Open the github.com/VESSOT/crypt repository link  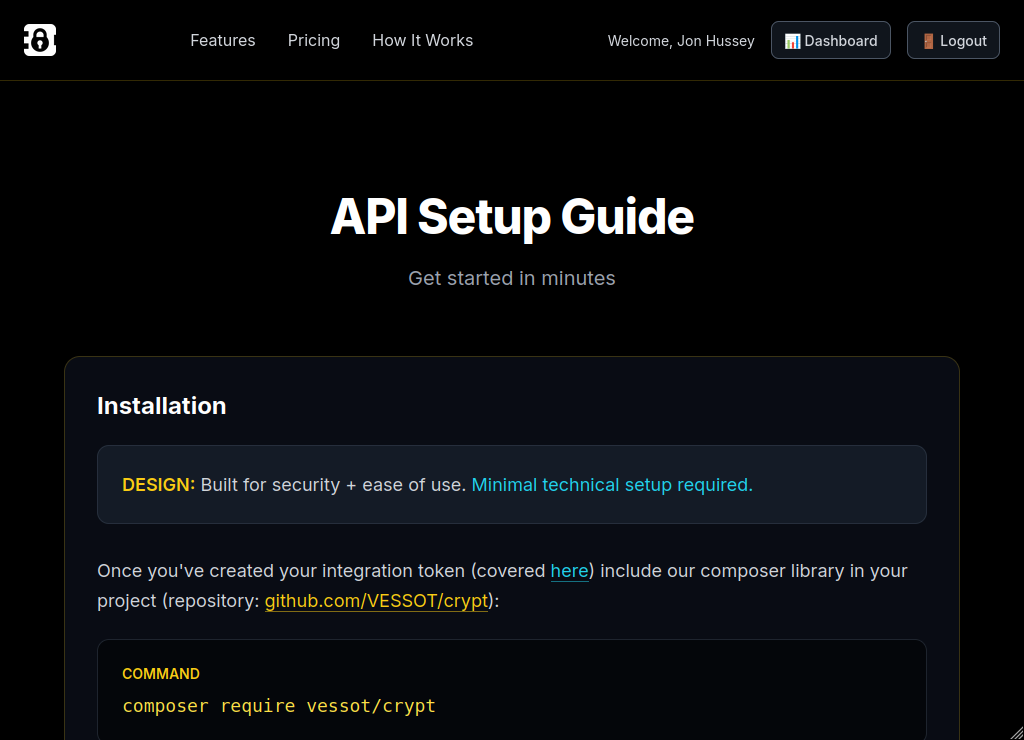click(x=376, y=601)
